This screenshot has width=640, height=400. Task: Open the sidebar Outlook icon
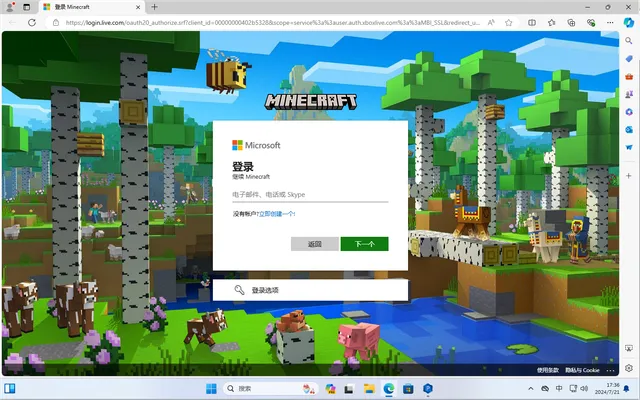pos(629,129)
